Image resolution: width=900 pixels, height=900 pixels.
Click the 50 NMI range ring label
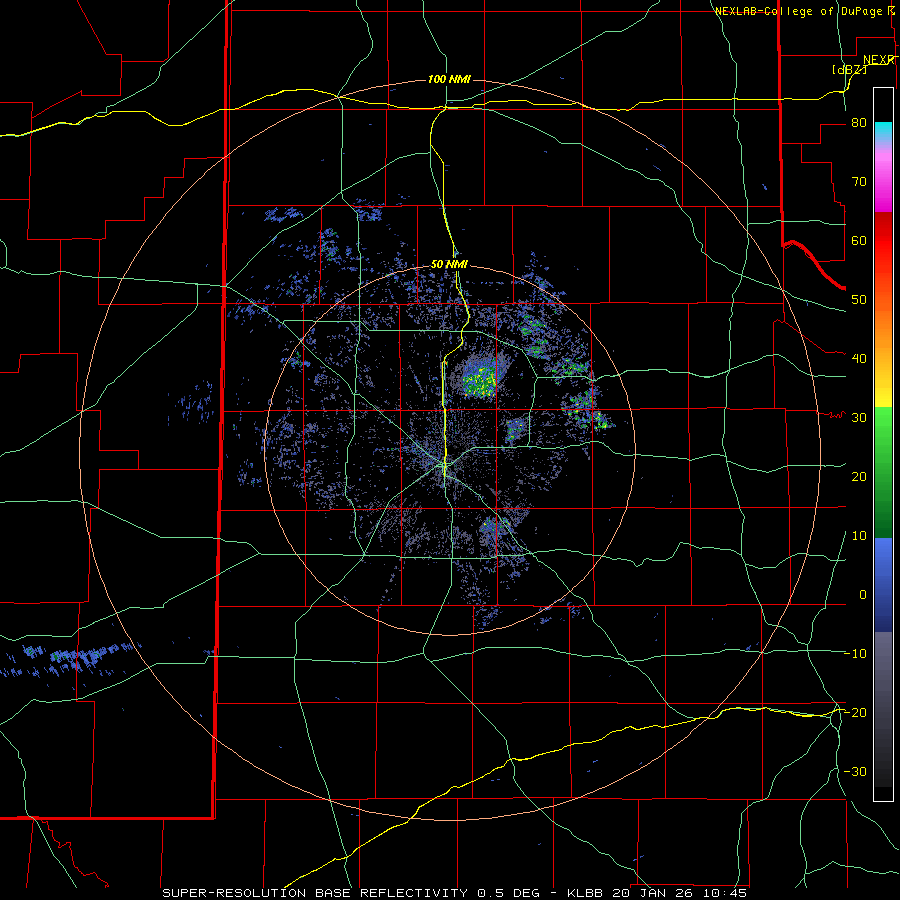[449, 265]
